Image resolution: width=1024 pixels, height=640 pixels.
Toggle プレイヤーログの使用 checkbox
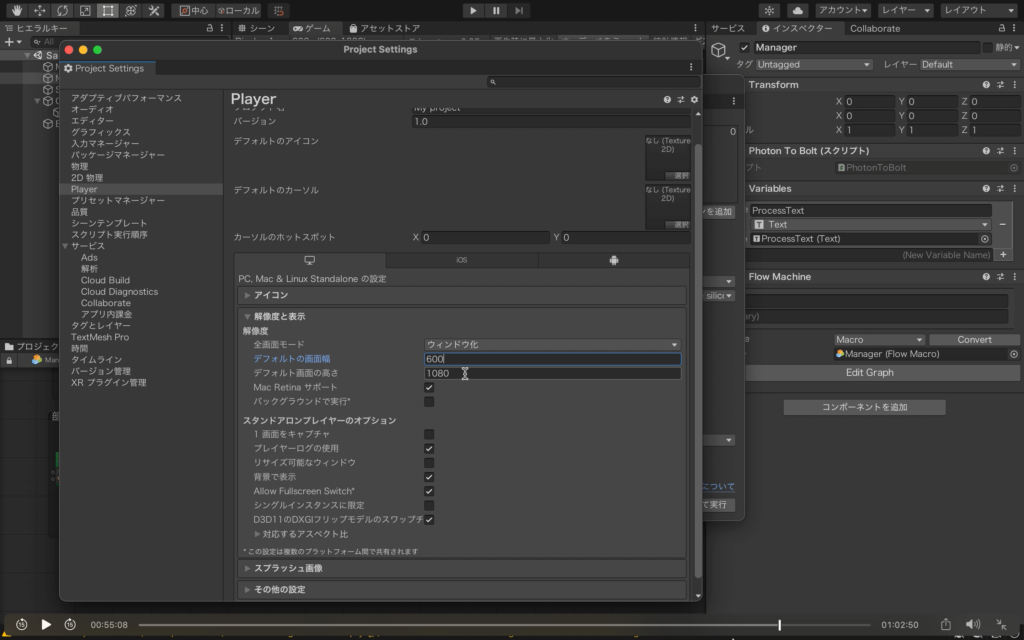(429, 449)
